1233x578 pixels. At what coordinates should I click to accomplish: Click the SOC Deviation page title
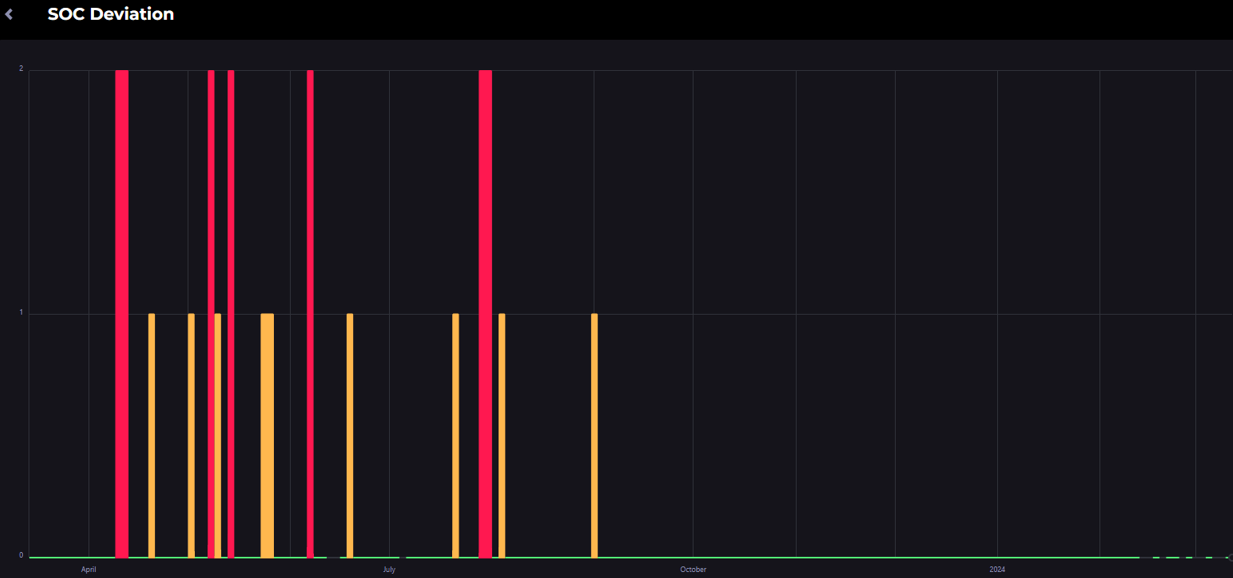pyautogui.click(x=110, y=15)
